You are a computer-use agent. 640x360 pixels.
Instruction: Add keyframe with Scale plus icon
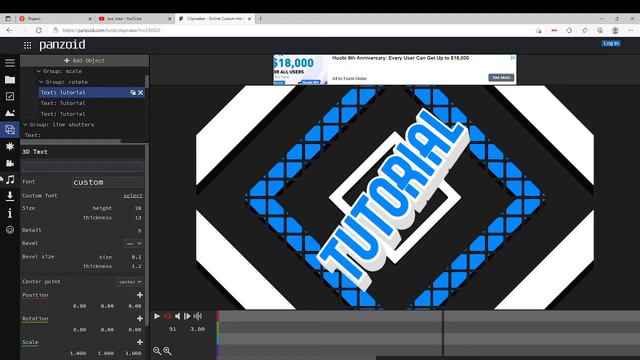[x=140, y=342]
